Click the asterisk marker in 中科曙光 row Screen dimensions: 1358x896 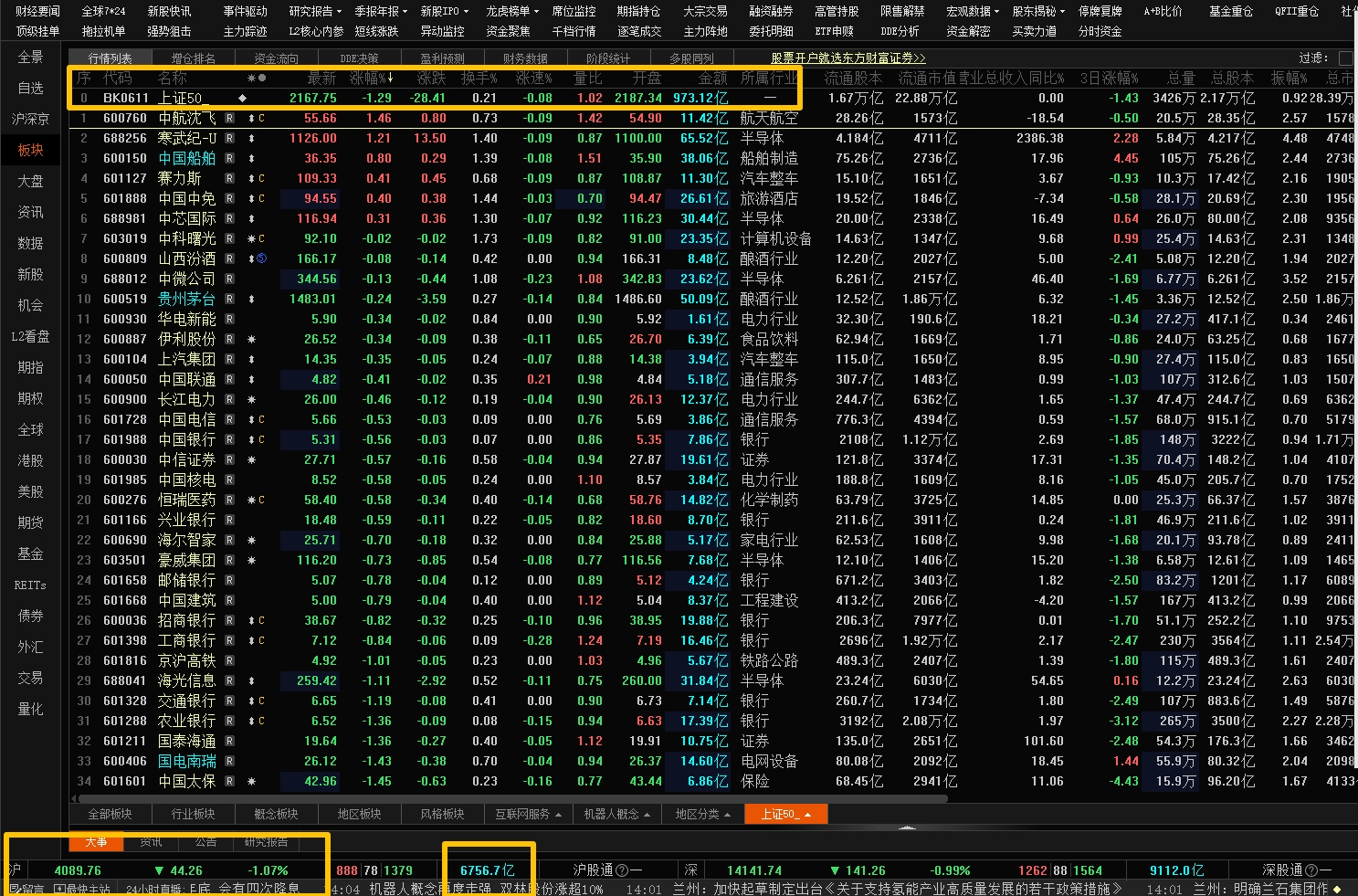(251, 239)
